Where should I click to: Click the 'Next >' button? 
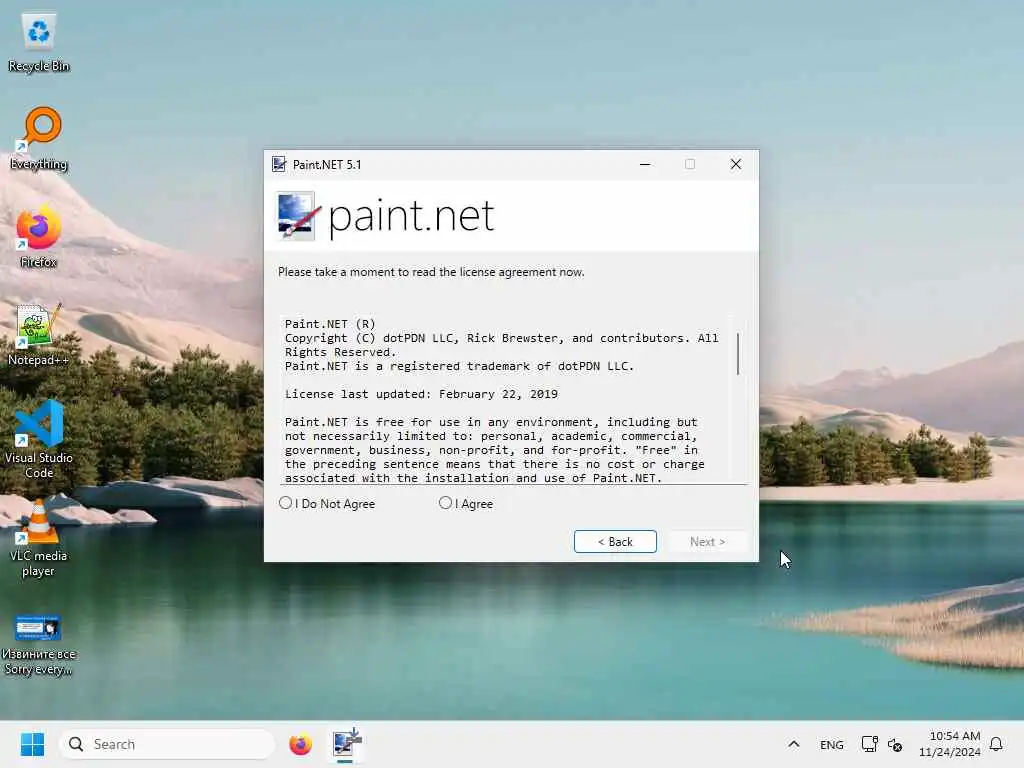click(x=707, y=541)
